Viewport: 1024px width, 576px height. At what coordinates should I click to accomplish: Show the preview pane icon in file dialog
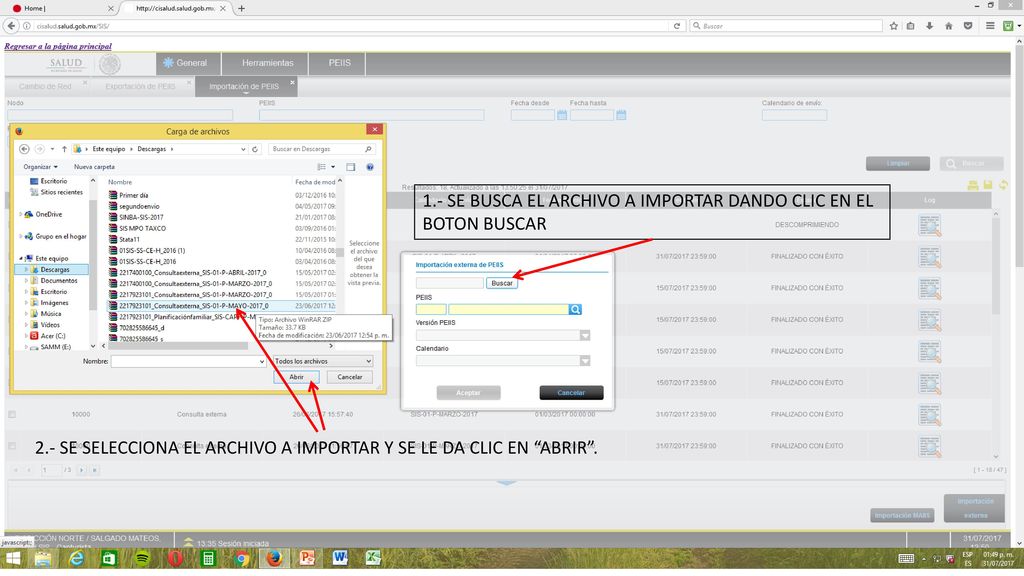pos(351,167)
